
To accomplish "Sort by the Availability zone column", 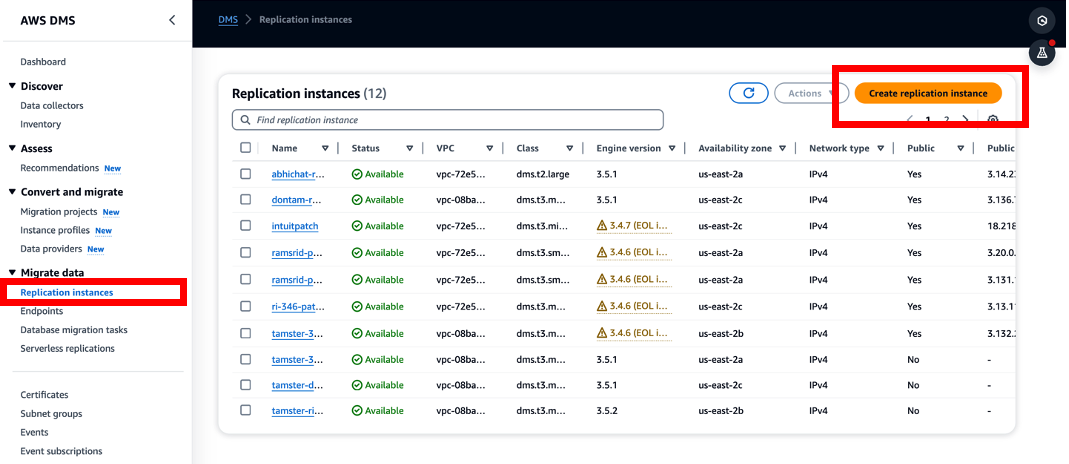I will point(783,148).
